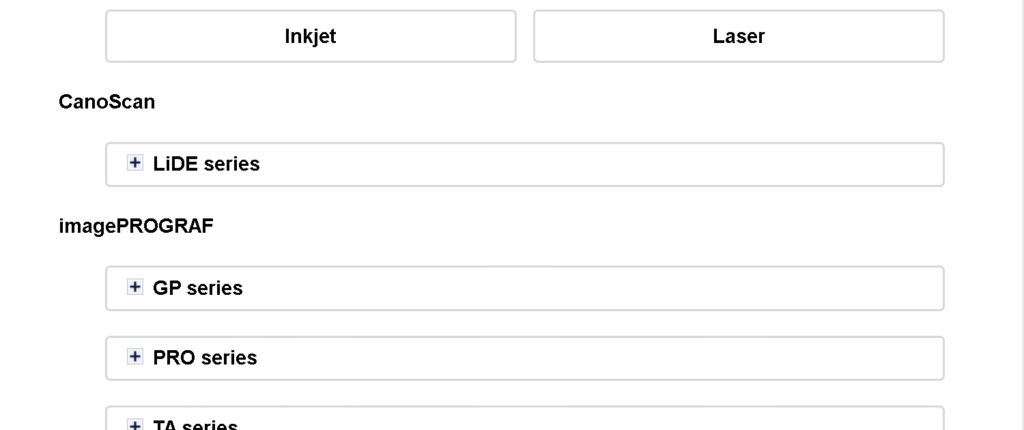The height and width of the screenshot is (430, 1024).
Task: Select the Laser printer category
Action: click(x=738, y=36)
